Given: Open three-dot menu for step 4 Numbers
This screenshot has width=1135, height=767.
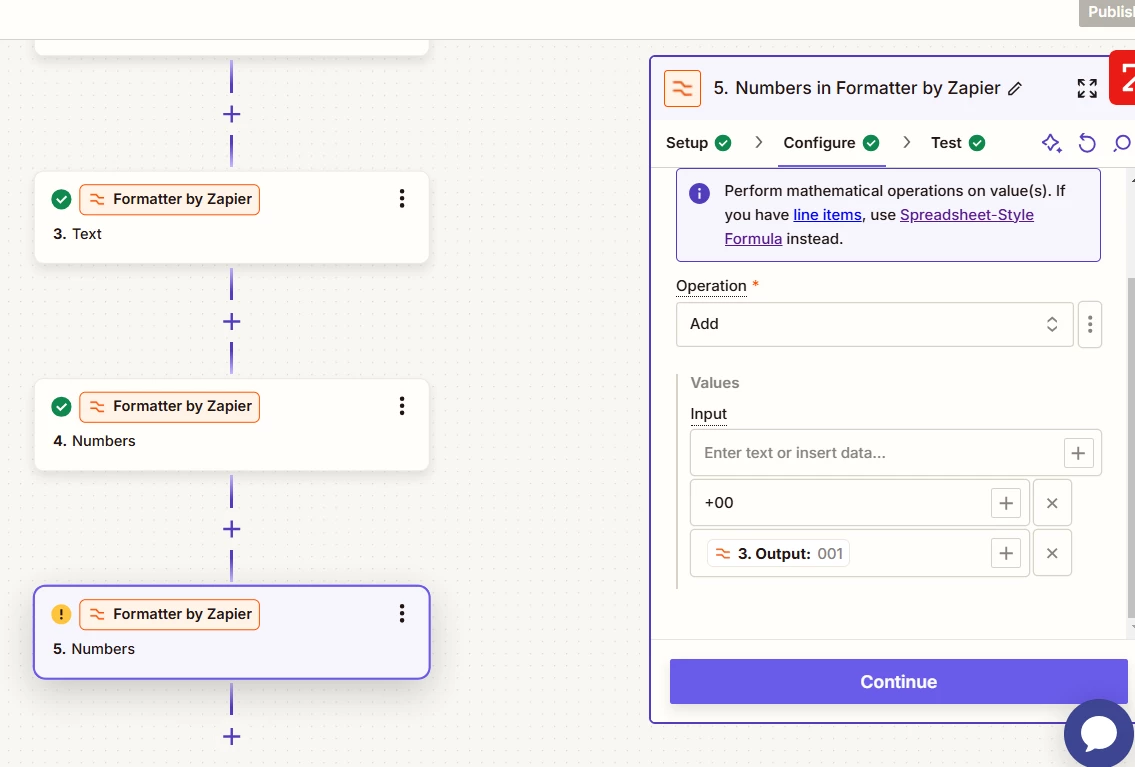Looking at the screenshot, I should click(402, 406).
